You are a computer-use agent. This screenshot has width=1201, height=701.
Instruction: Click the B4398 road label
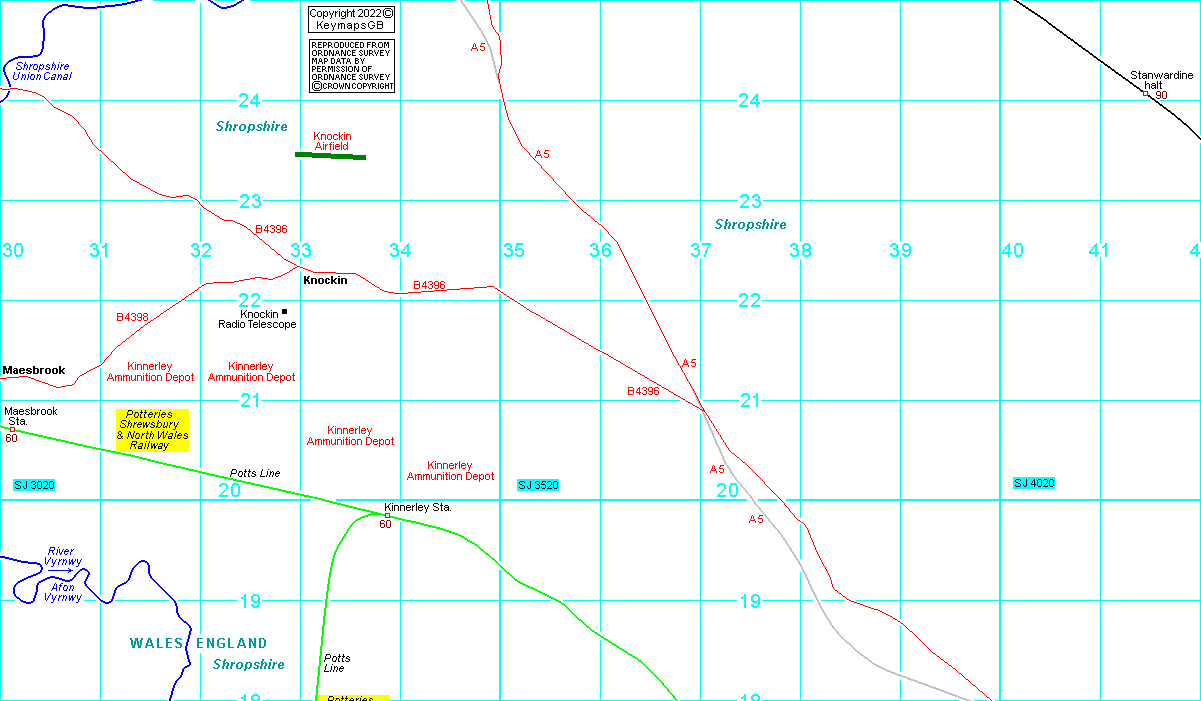click(x=132, y=317)
